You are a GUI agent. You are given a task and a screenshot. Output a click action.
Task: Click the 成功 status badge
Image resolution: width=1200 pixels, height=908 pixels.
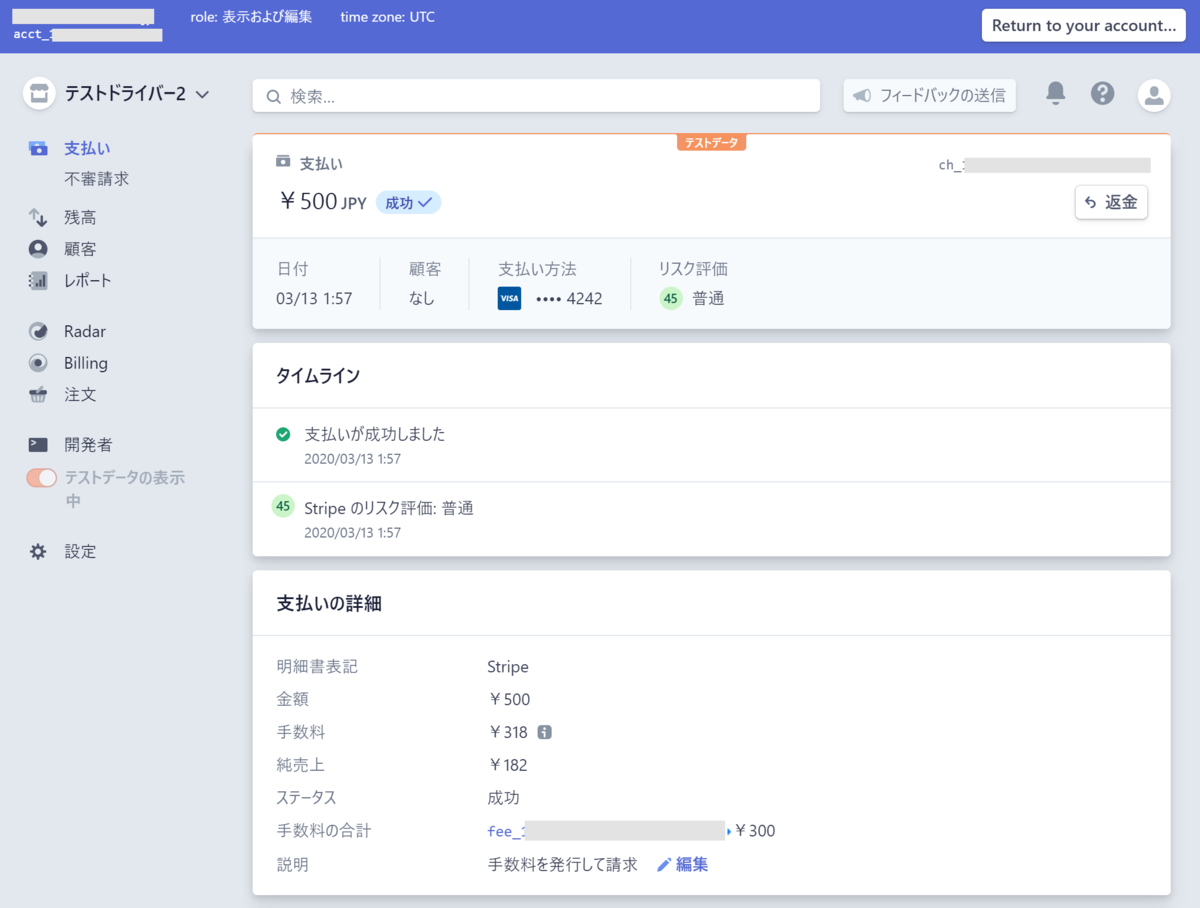click(409, 203)
